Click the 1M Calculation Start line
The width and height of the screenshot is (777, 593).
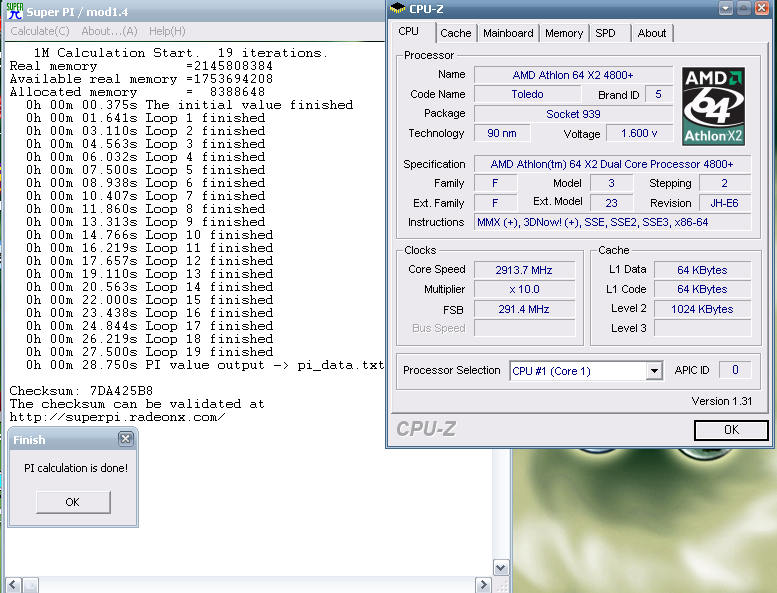pos(180,53)
